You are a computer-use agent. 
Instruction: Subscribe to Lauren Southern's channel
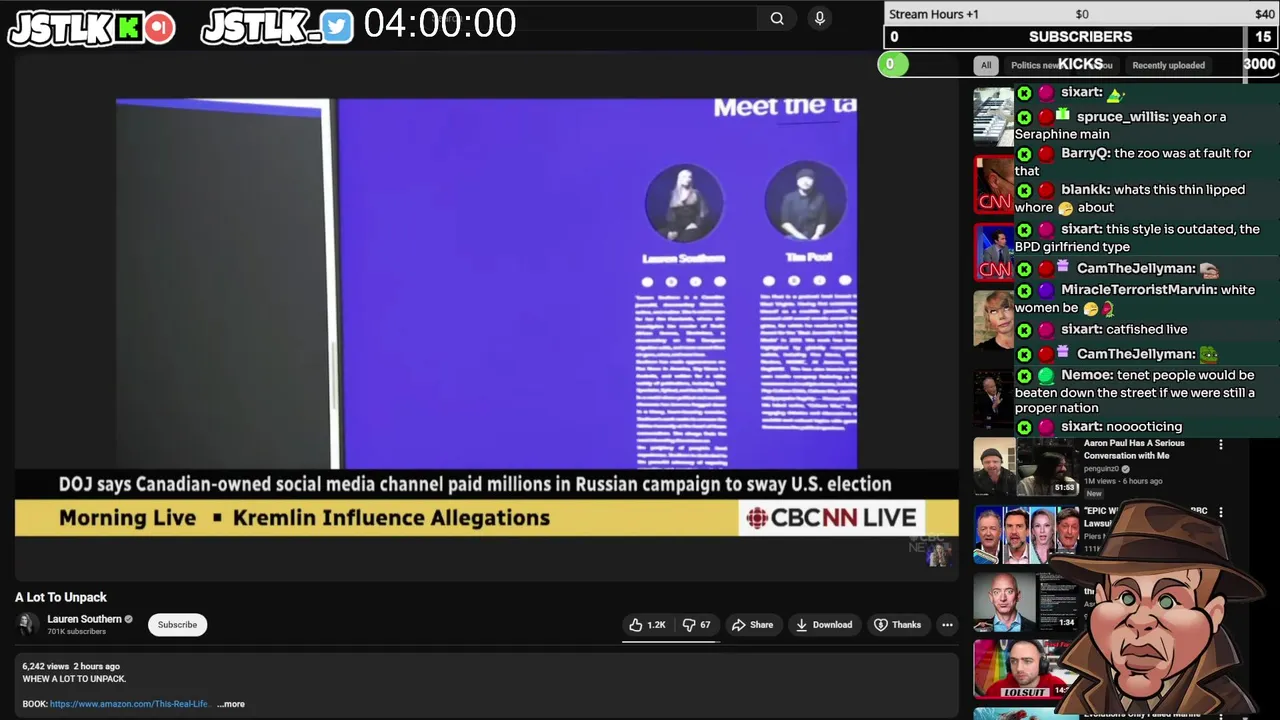click(x=177, y=625)
